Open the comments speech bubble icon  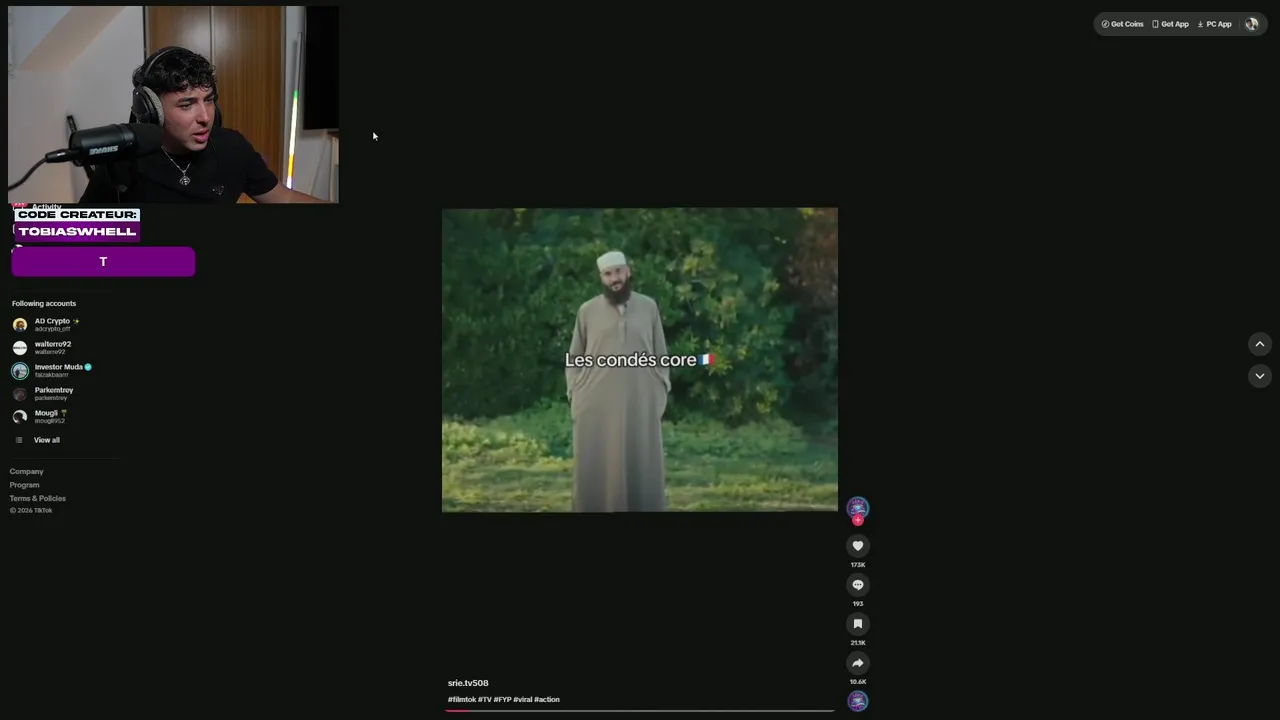click(x=857, y=585)
